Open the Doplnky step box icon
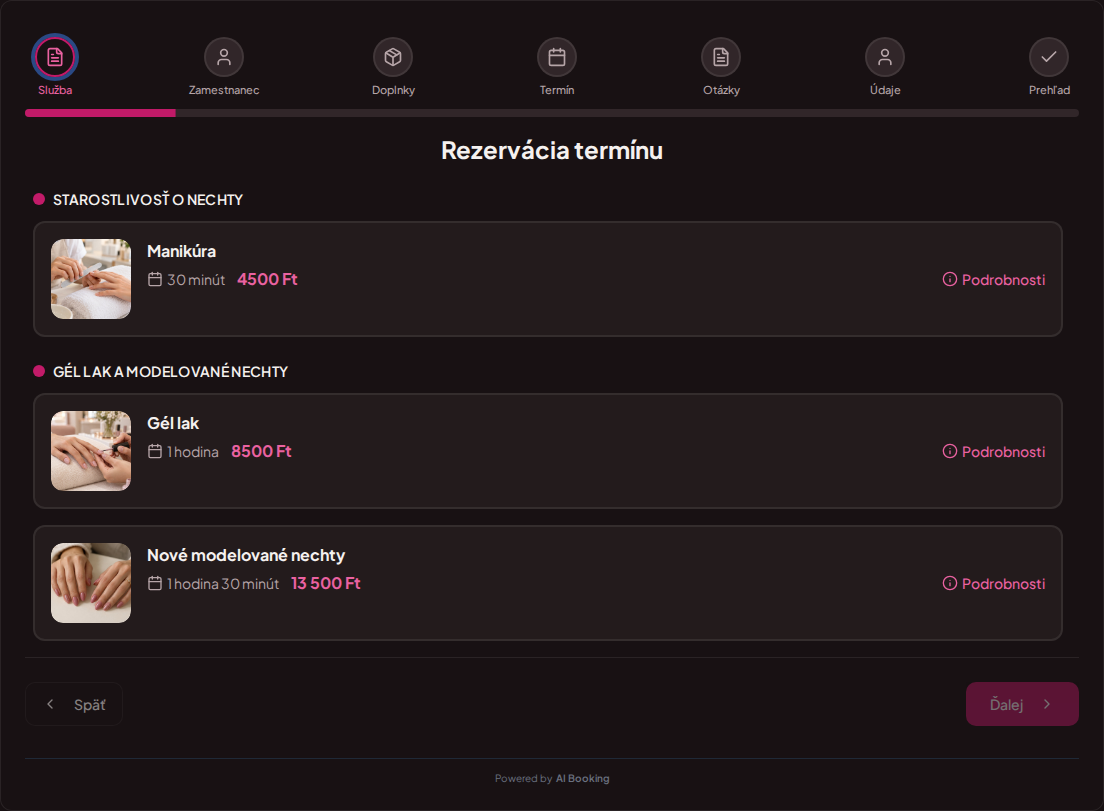This screenshot has height=811, width=1104. tap(393, 57)
